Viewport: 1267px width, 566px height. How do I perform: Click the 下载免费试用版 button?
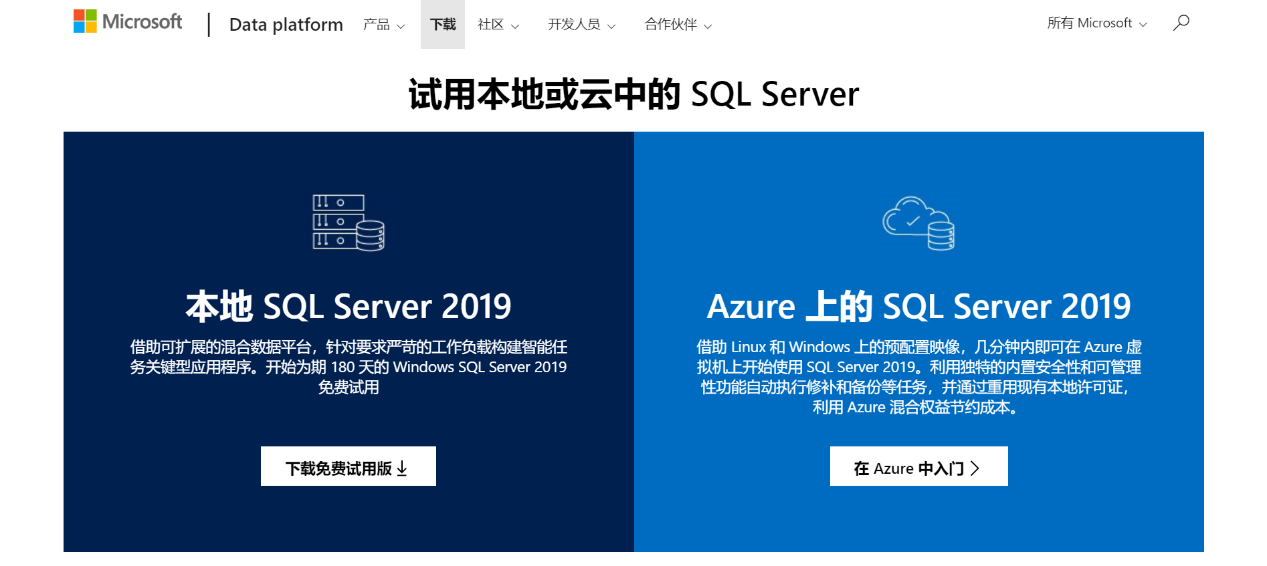tap(348, 466)
